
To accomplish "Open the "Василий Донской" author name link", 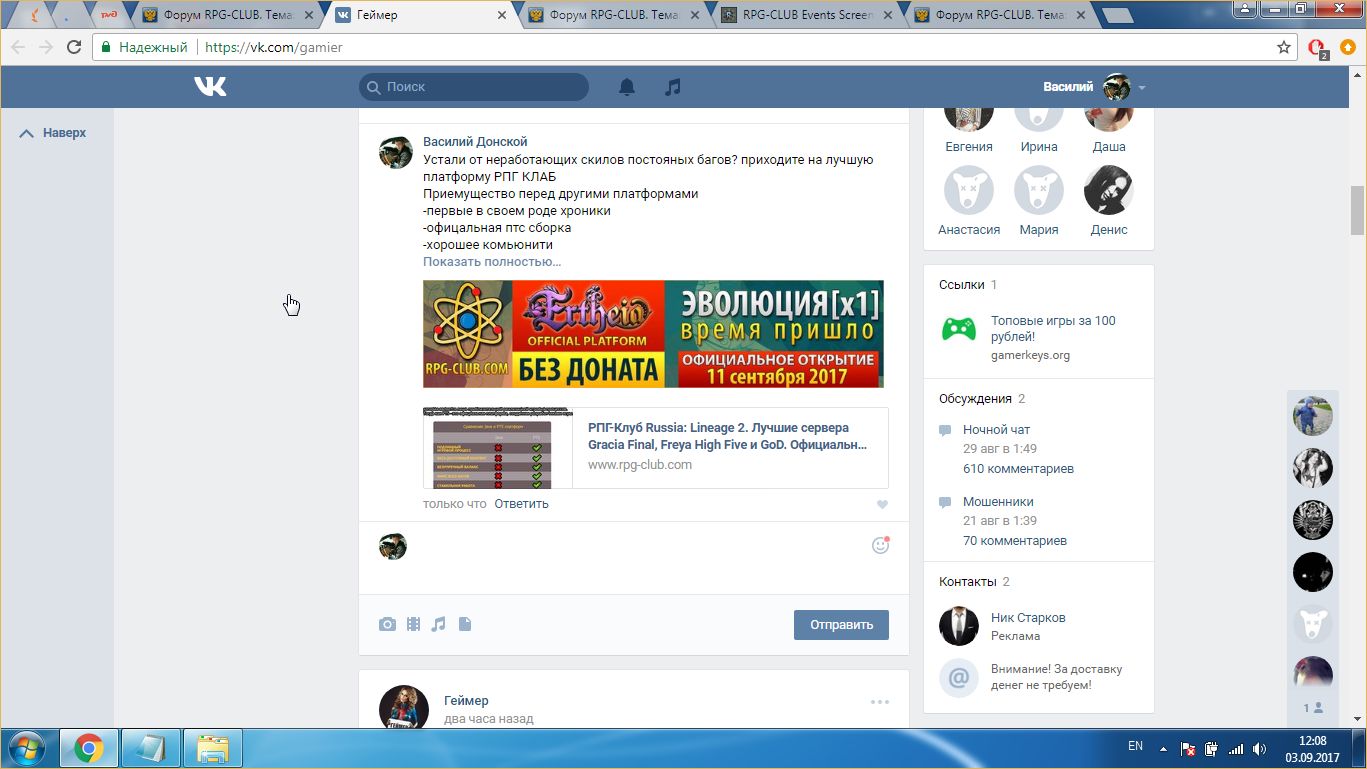I will click(475, 142).
